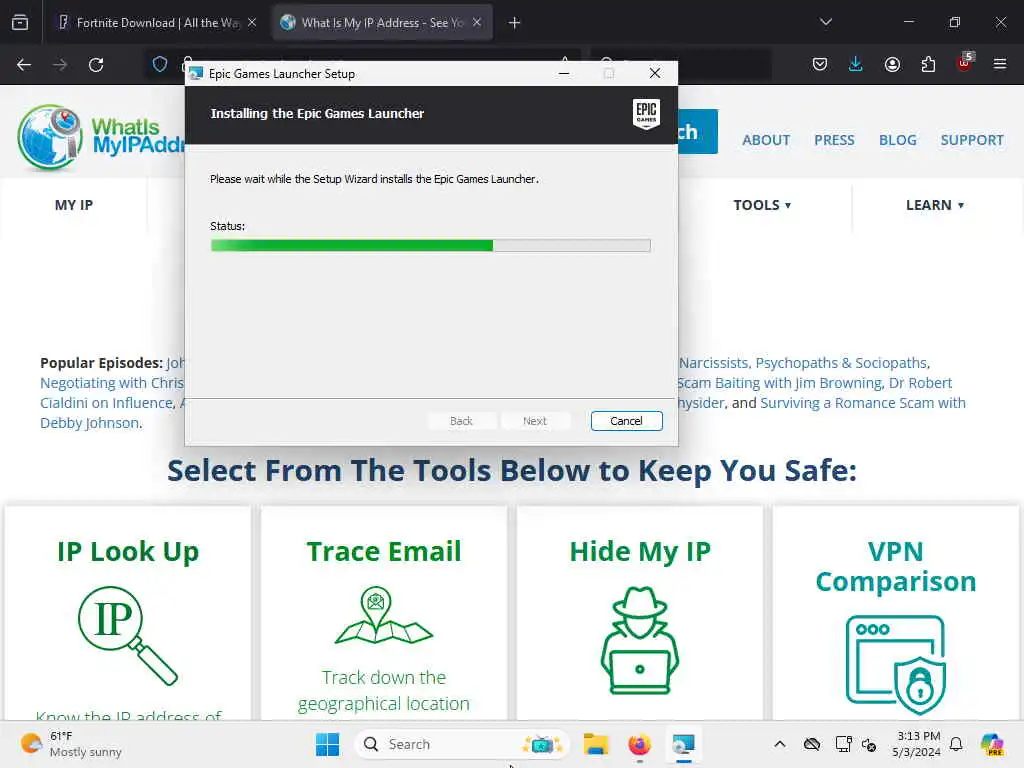Expand the TOOLS dropdown menu
The width and height of the screenshot is (1024, 768).
[762, 205]
